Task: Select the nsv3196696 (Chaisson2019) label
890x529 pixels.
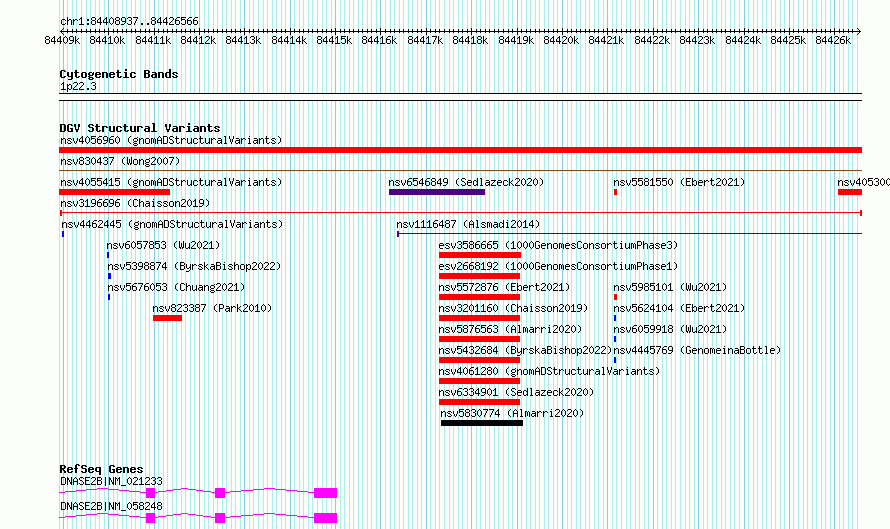Action: coord(135,203)
